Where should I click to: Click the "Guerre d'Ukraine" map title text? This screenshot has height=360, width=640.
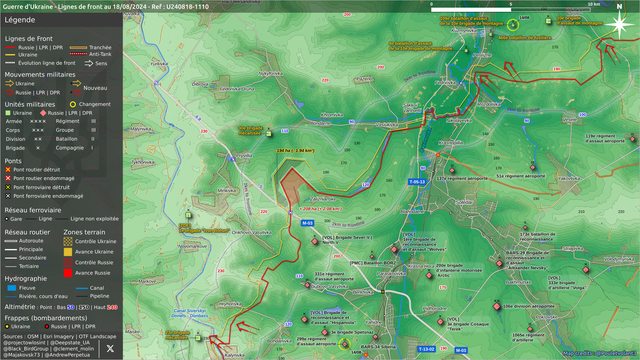(x=28, y=7)
